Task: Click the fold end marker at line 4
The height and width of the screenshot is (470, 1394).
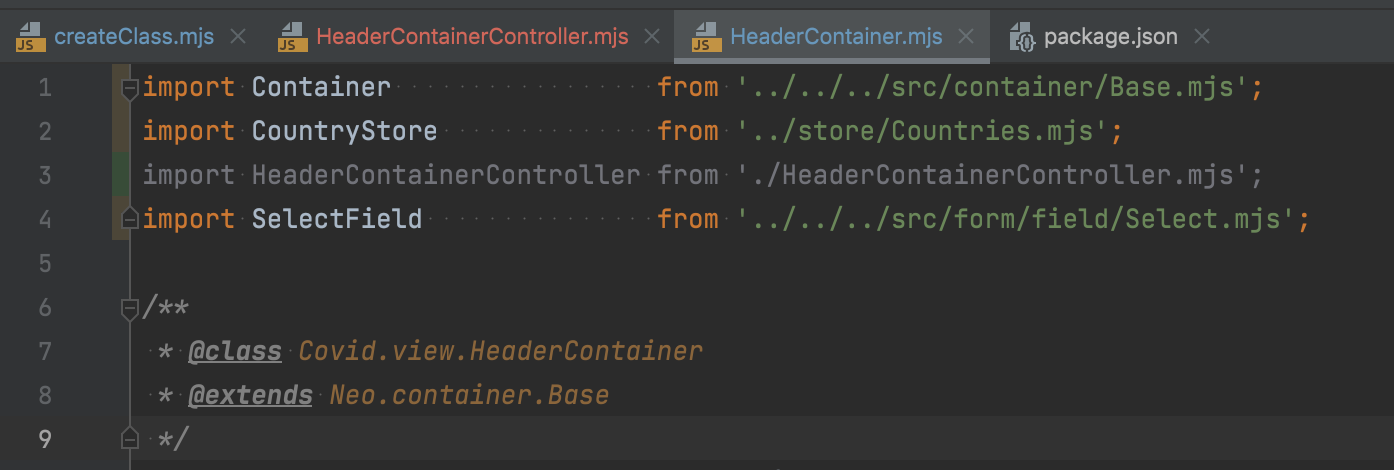Action: (129, 217)
